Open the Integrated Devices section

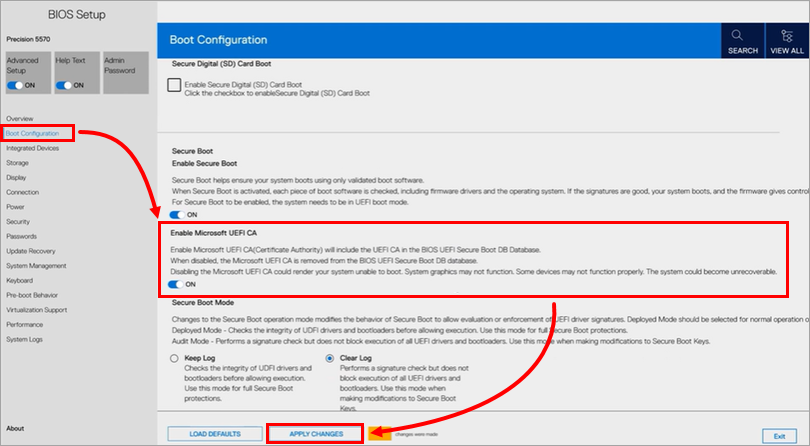click(x=32, y=147)
